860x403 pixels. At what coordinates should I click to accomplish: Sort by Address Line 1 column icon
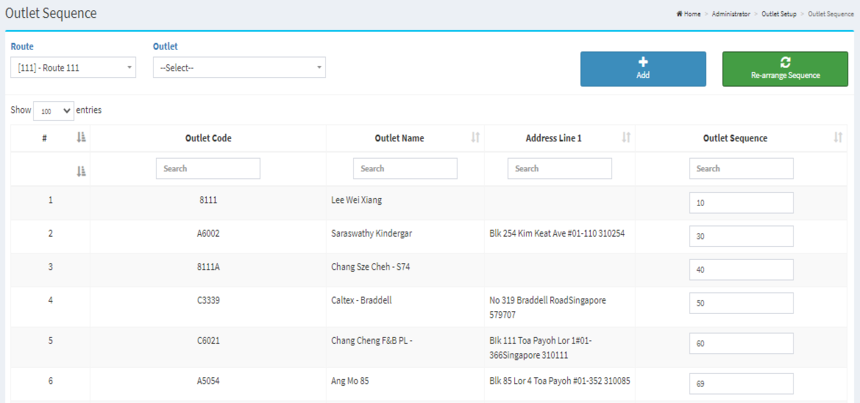[x=626, y=138]
